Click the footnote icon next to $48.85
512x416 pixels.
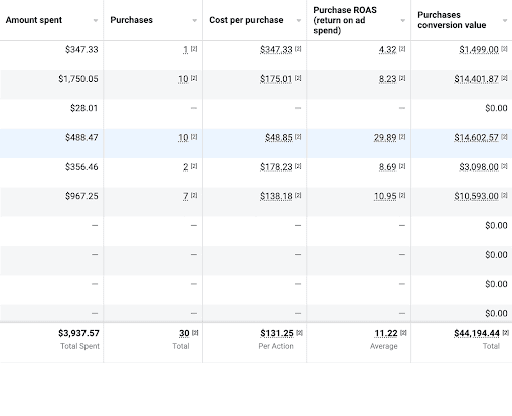[x=298, y=137]
